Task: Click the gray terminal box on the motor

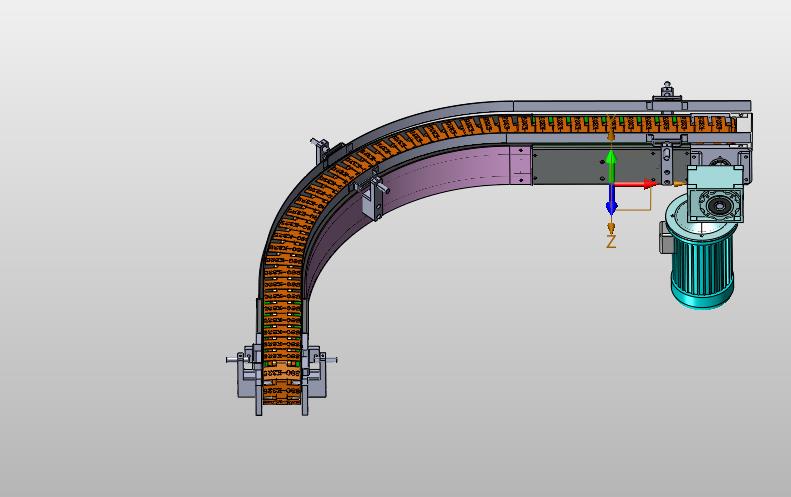Action: point(665,237)
